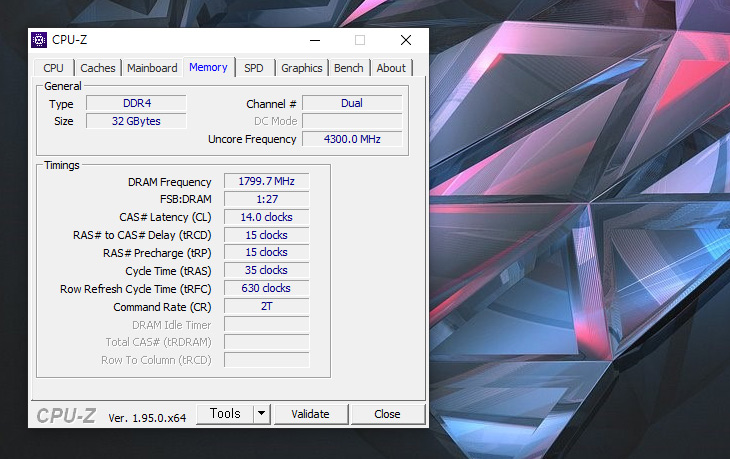The height and width of the screenshot is (459, 730).
Task: Minimize the CPU-Z window
Action: (315, 40)
